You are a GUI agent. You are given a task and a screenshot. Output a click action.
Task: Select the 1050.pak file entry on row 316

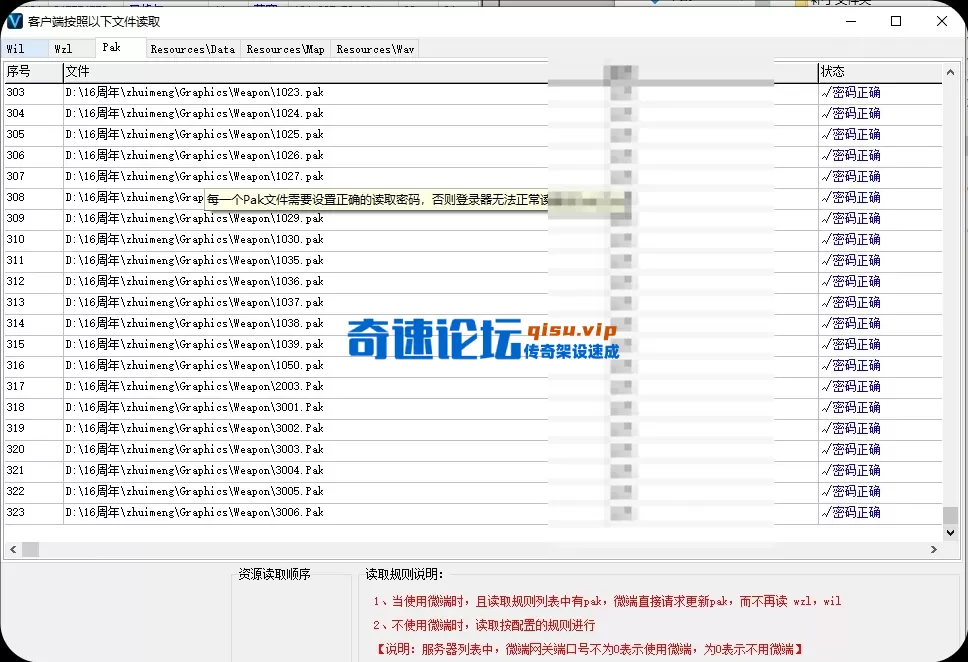point(195,365)
